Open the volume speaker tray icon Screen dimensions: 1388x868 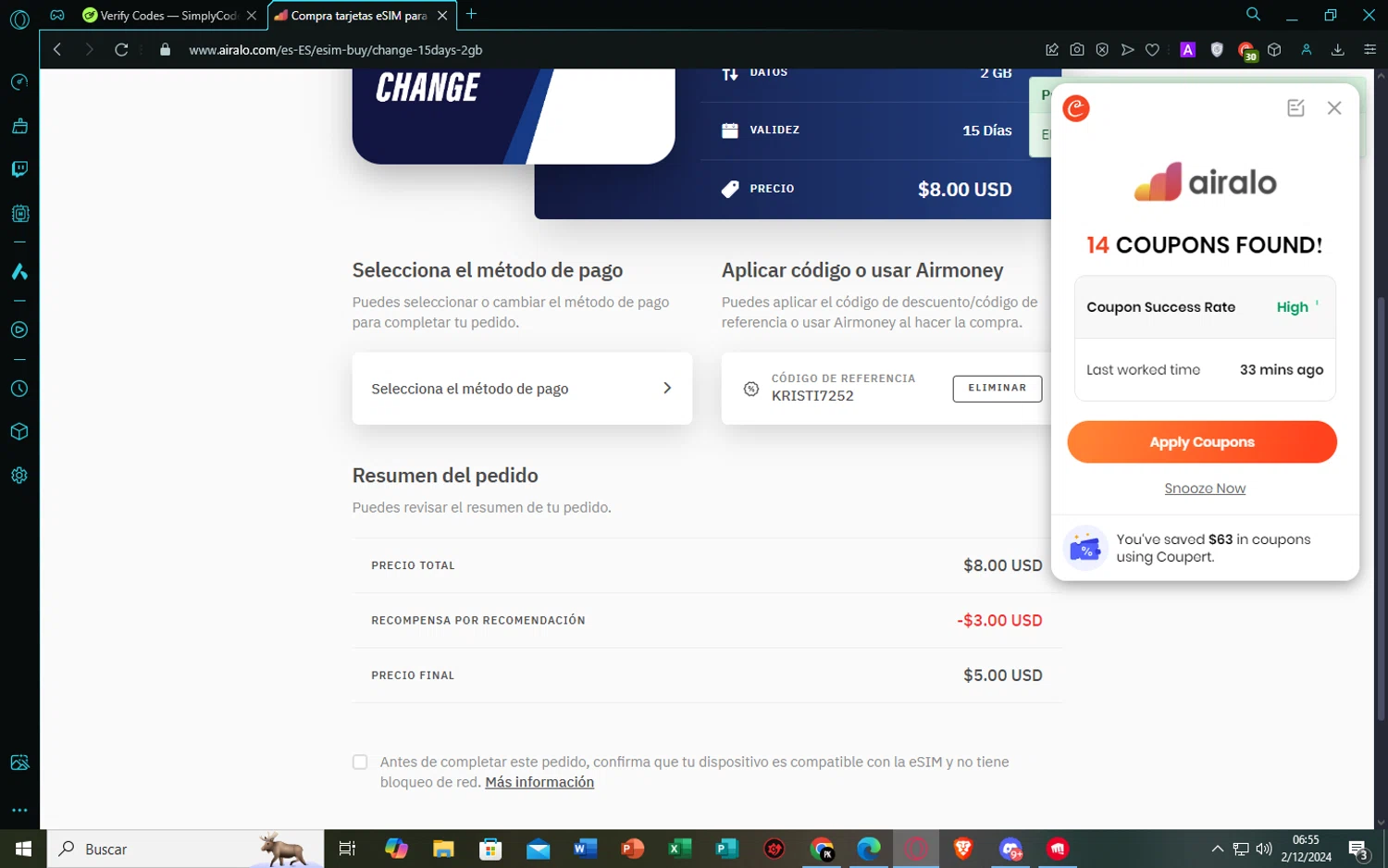tap(1264, 849)
